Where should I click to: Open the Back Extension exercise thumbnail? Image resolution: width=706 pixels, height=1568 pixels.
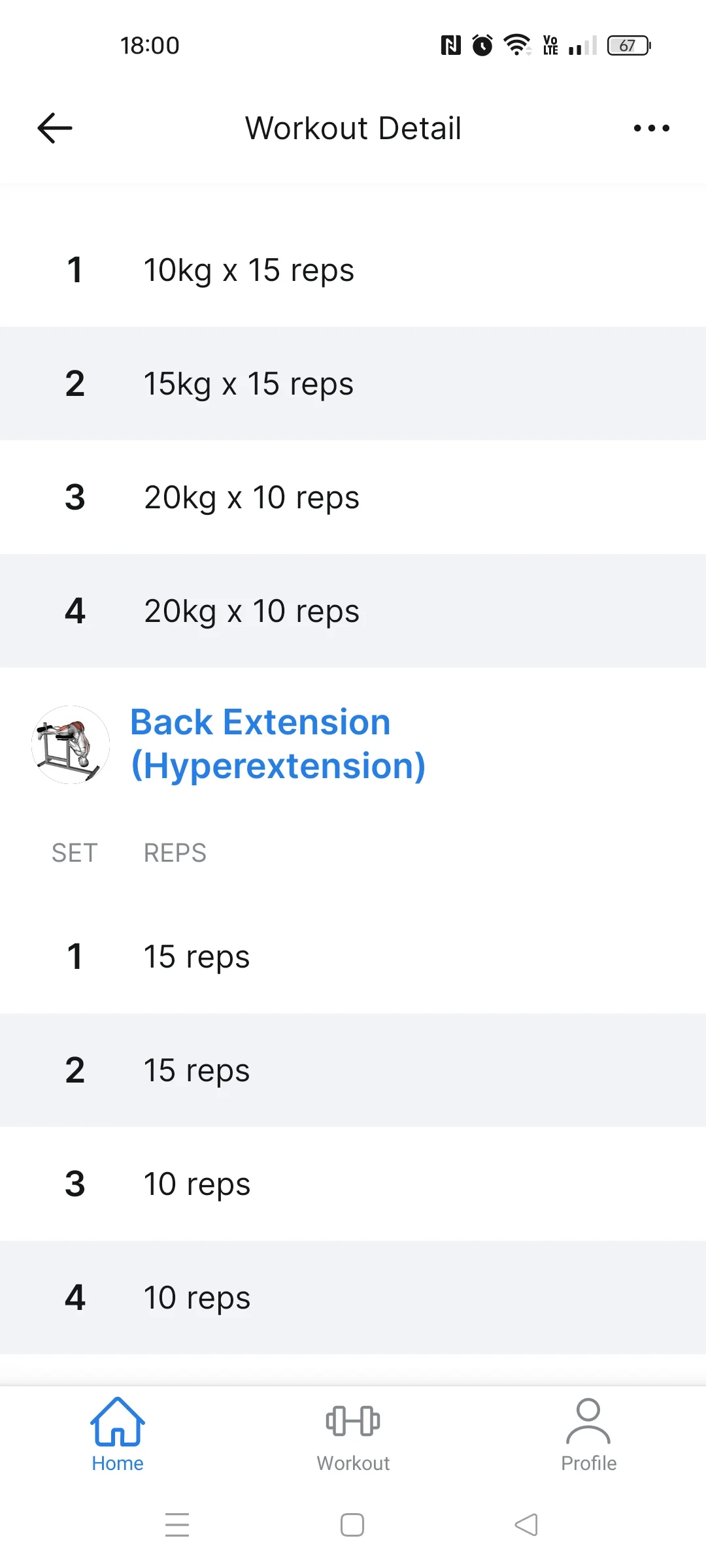click(71, 745)
